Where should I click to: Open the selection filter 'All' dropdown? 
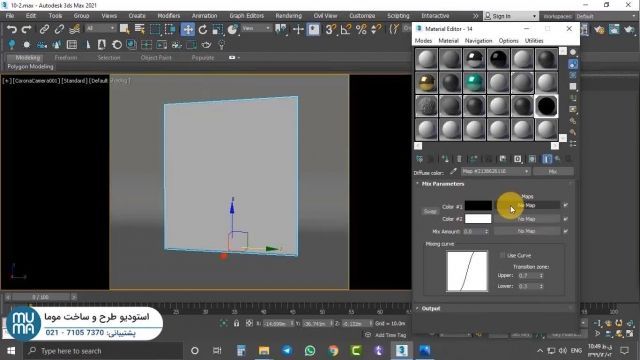(100, 28)
